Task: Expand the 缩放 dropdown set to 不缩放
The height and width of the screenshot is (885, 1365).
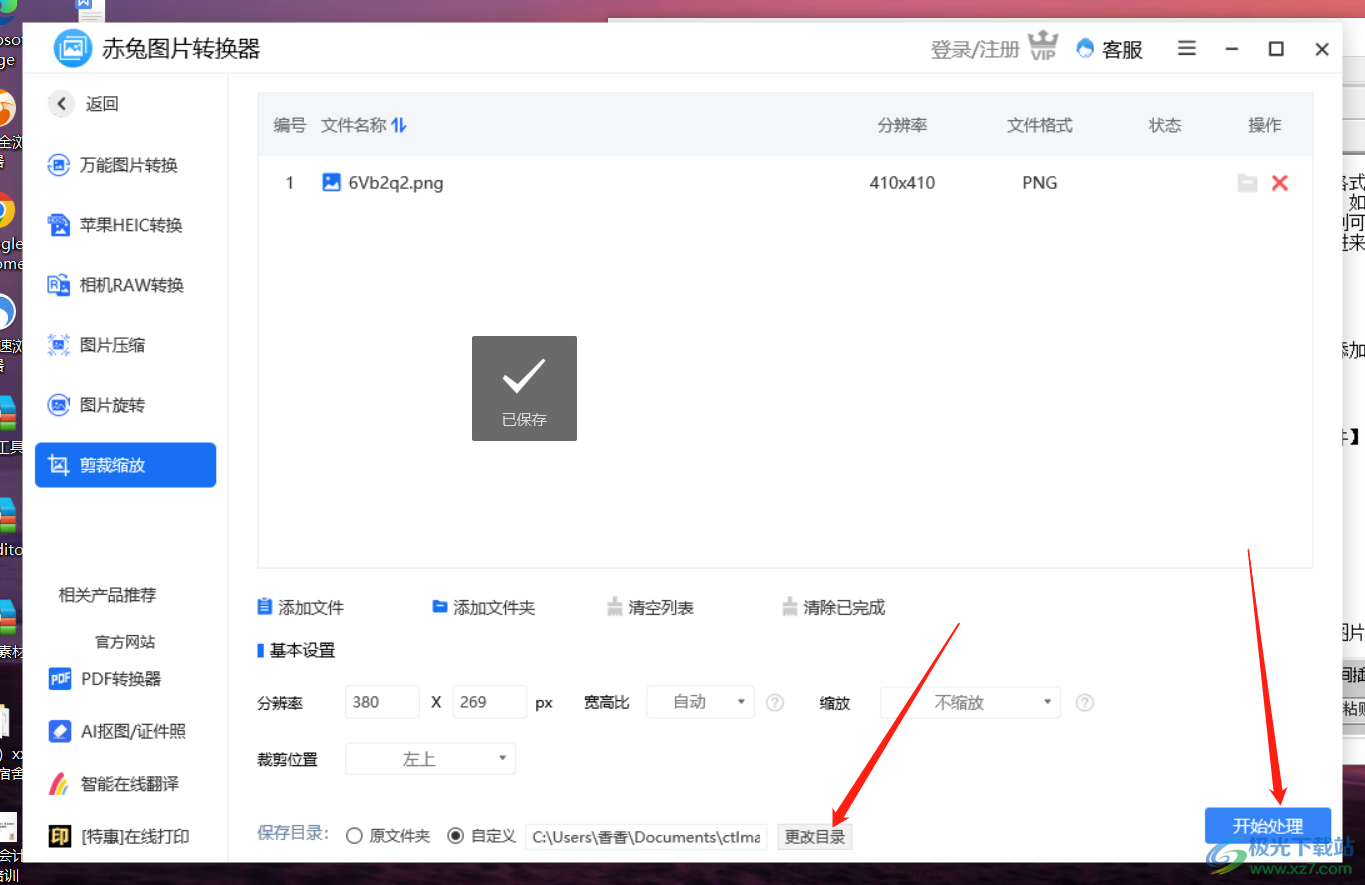Action: pyautogui.click(x=970, y=702)
